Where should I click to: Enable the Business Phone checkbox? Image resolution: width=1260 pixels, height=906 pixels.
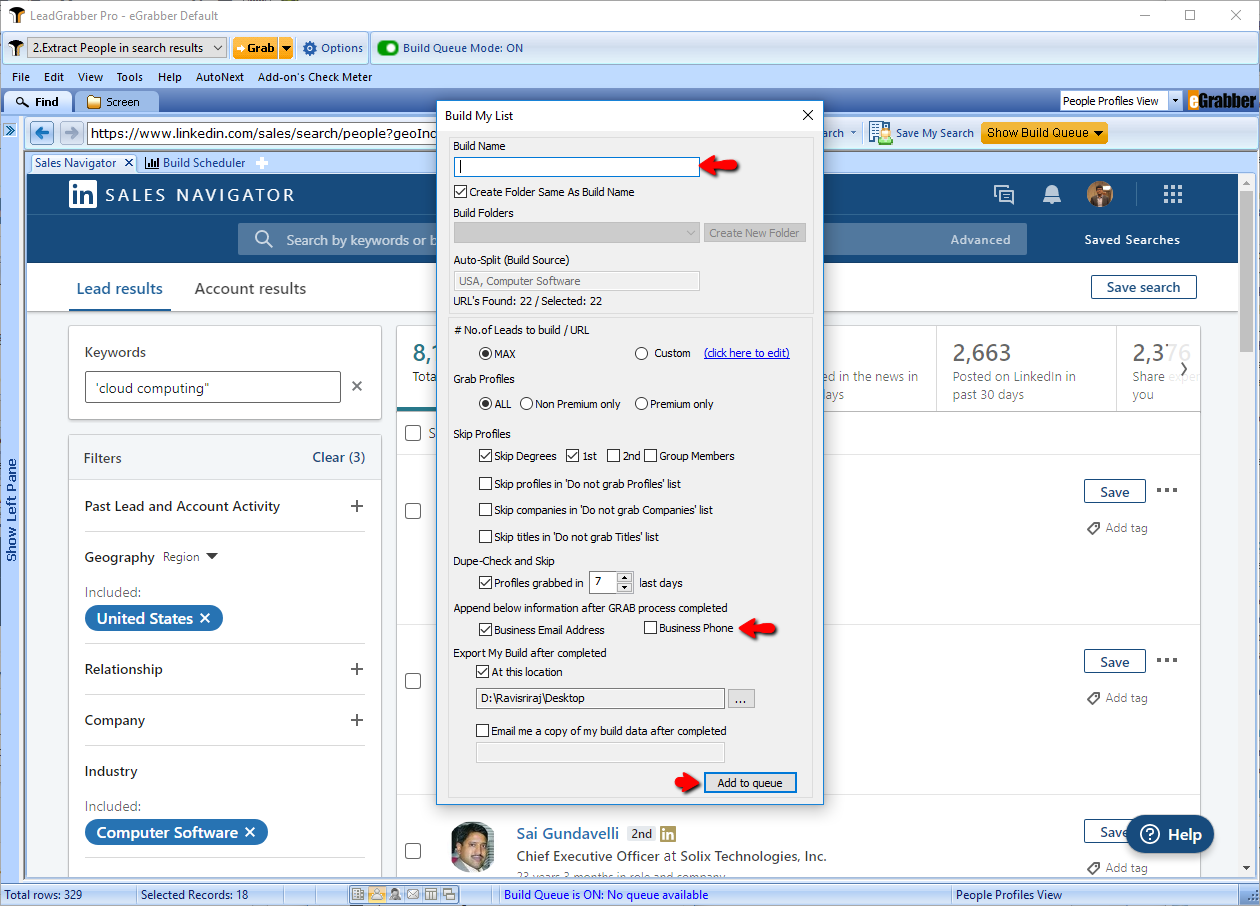click(651, 628)
